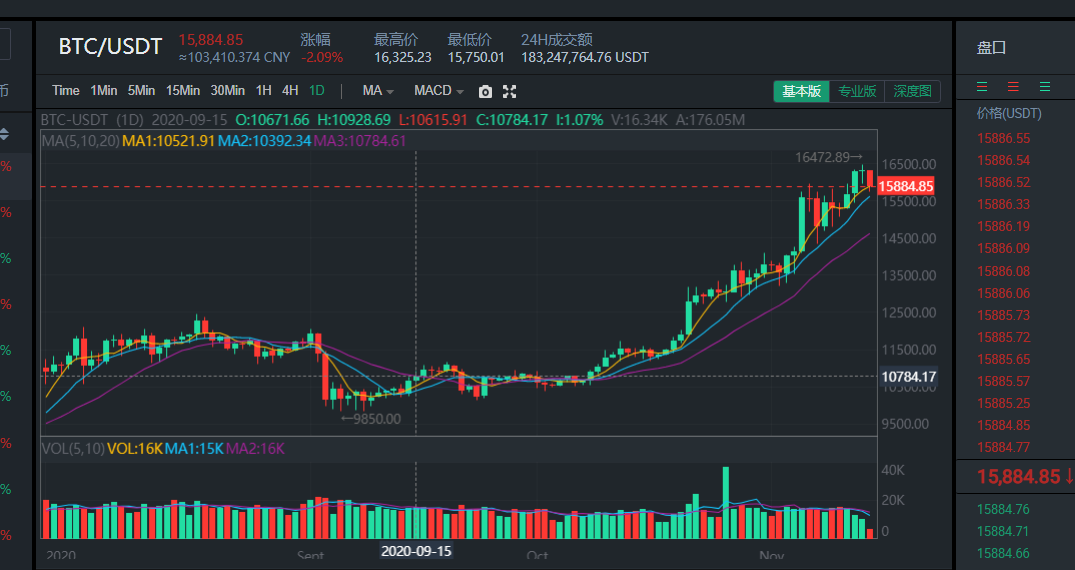Open the 深度图 depth chart
The width and height of the screenshot is (1075, 570).
pyautogui.click(x=913, y=91)
